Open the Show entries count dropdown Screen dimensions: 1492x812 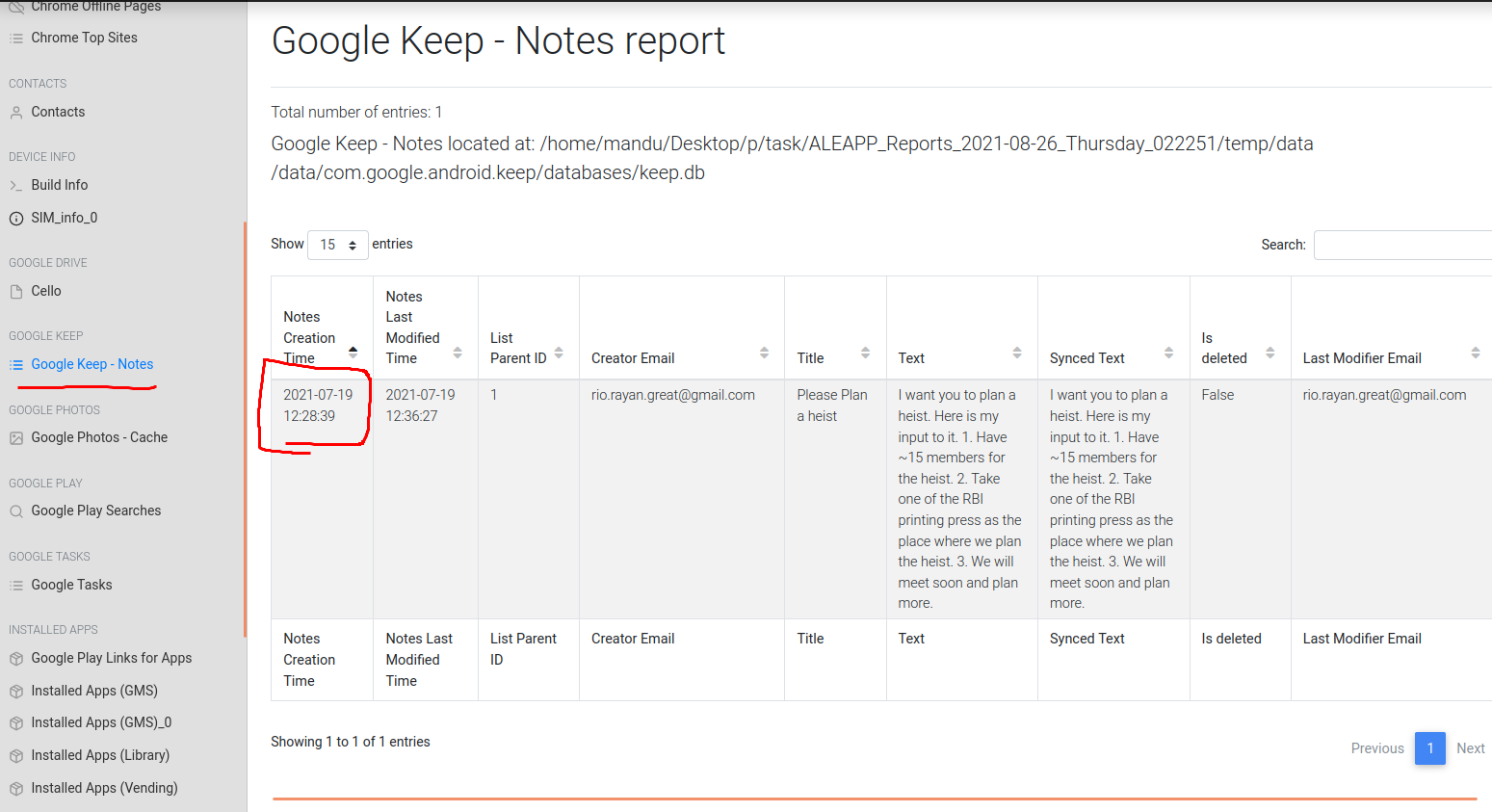pyautogui.click(x=338, y=245)
